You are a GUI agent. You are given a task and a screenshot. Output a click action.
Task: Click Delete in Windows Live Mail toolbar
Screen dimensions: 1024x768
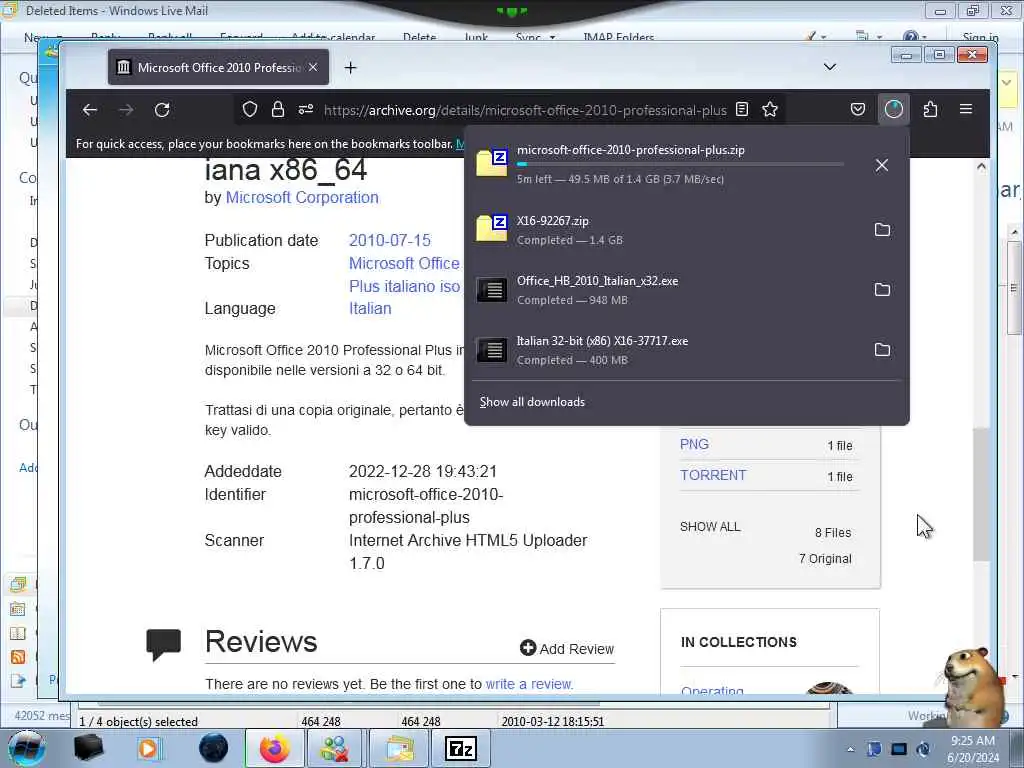click(x=419, y=37)
